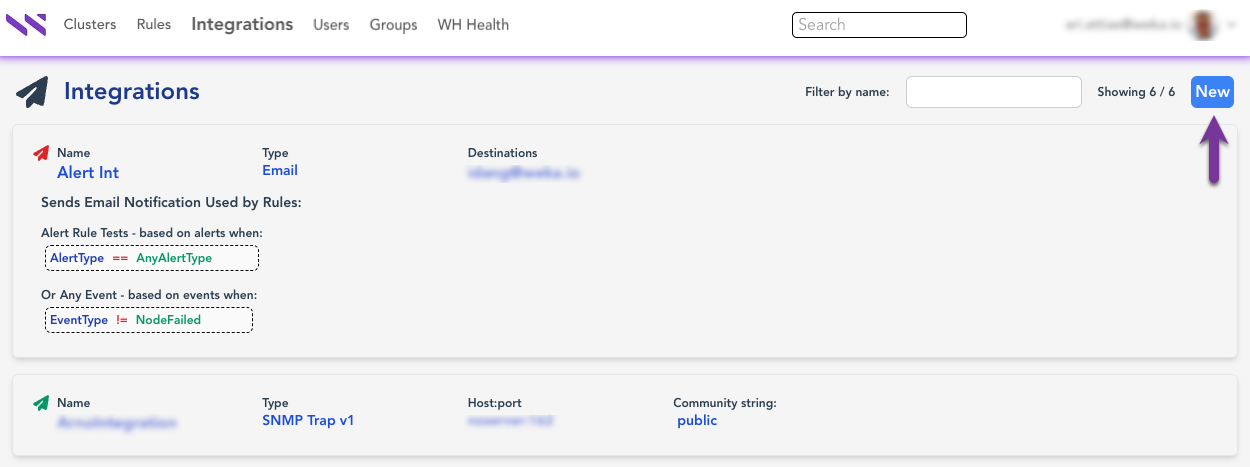Image resolution: width=1250 pixels, height=467 pixels.
Task: Select the Integrations nav item
Action: pyautogui.click(x=242, y=24)
